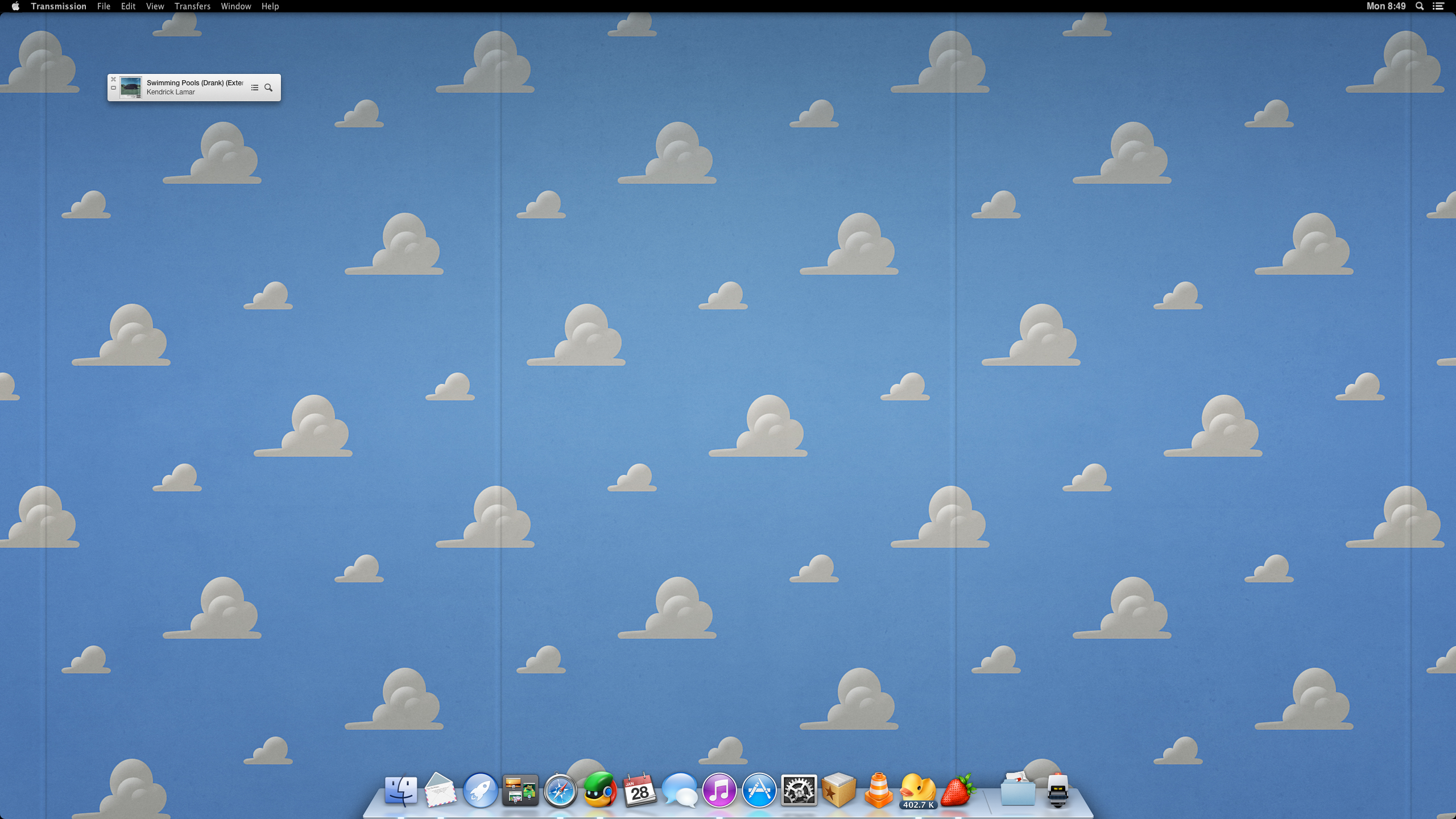Open Calendar showing Jan 28
Screen dimensions: 1456x819
(640, 789)
